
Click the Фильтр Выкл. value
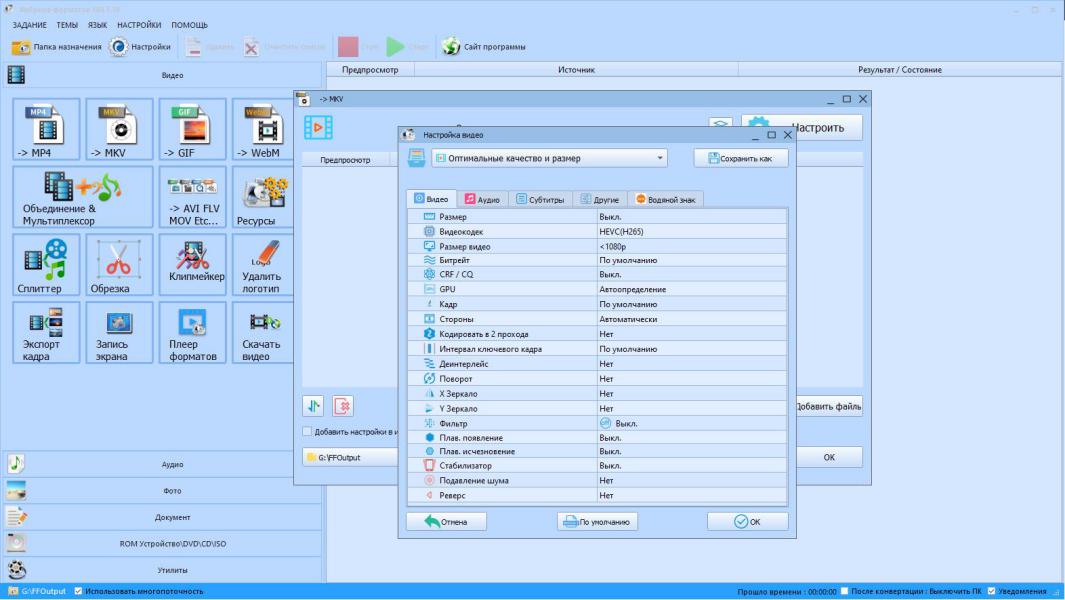click(691, 423)
